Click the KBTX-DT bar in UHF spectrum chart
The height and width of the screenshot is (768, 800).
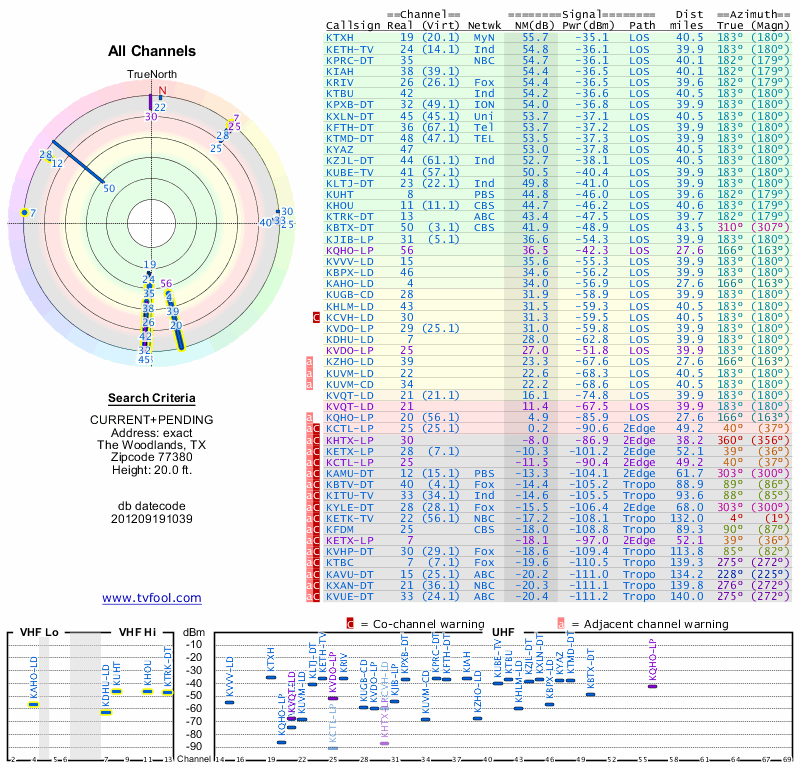point(590,693)
